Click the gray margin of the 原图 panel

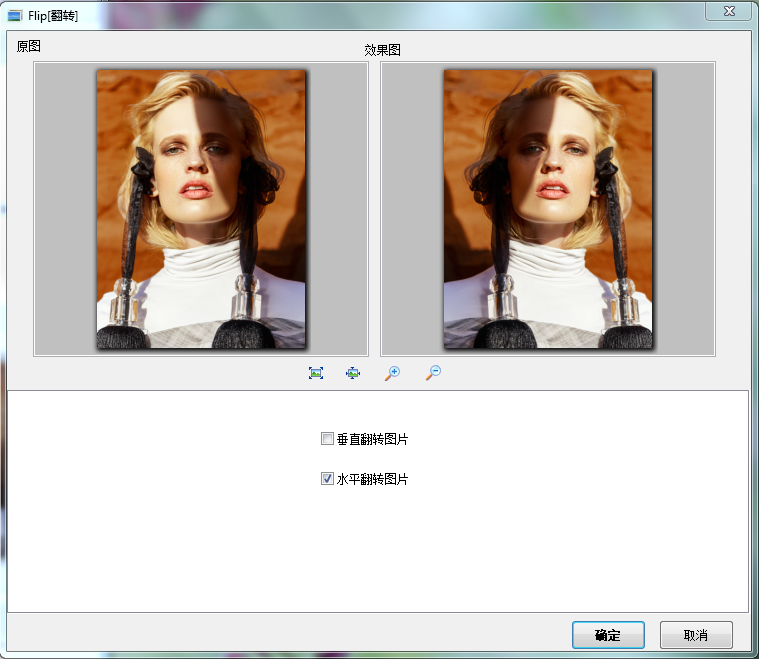coord(64,209)
